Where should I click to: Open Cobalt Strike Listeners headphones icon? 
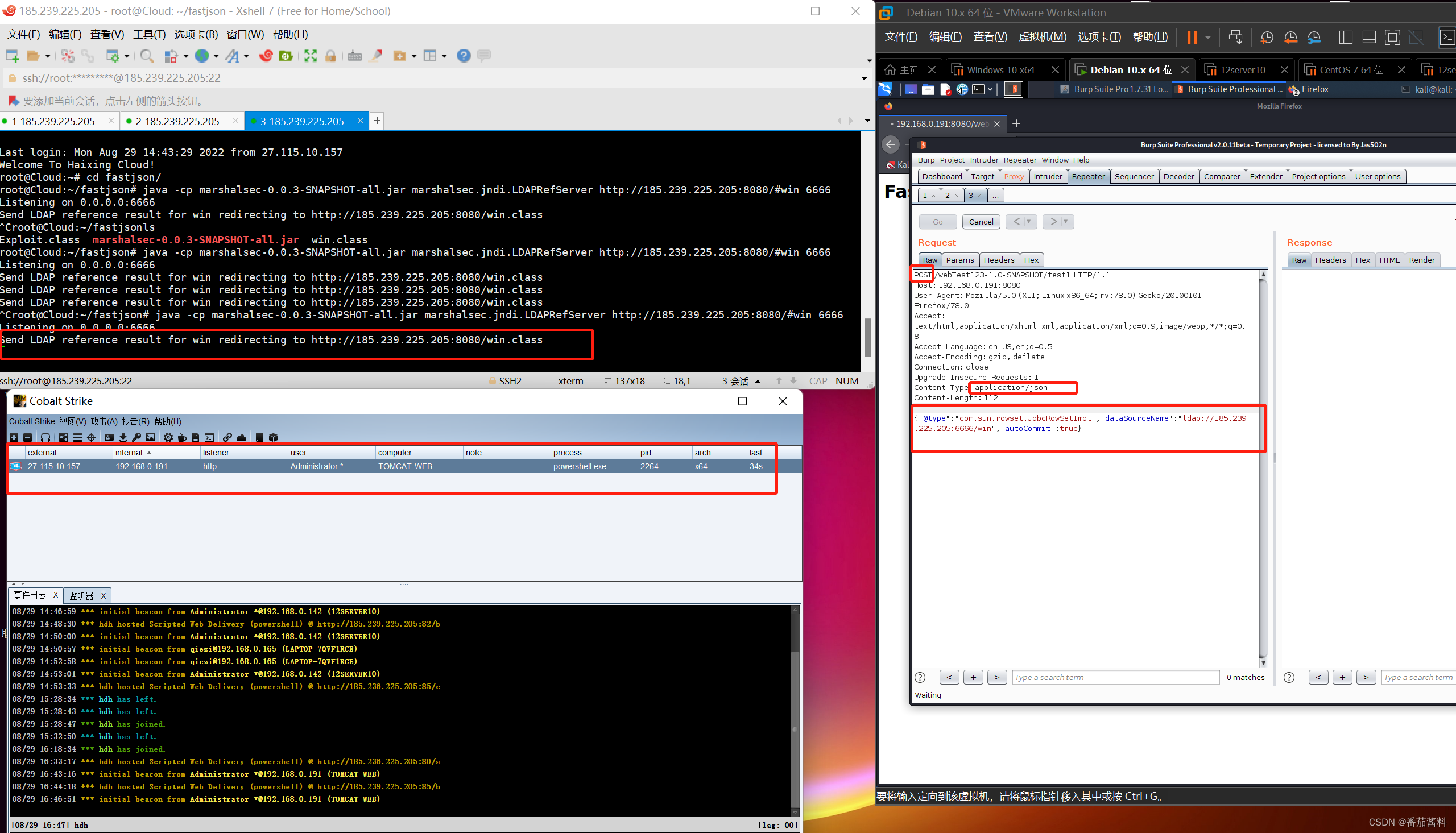click(45, 437)
